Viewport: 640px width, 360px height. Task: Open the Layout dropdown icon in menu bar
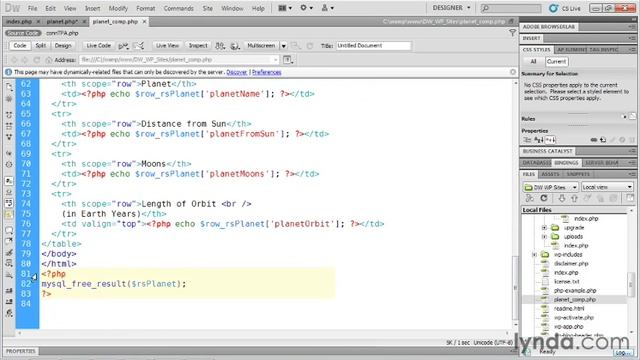coord(284,8)
